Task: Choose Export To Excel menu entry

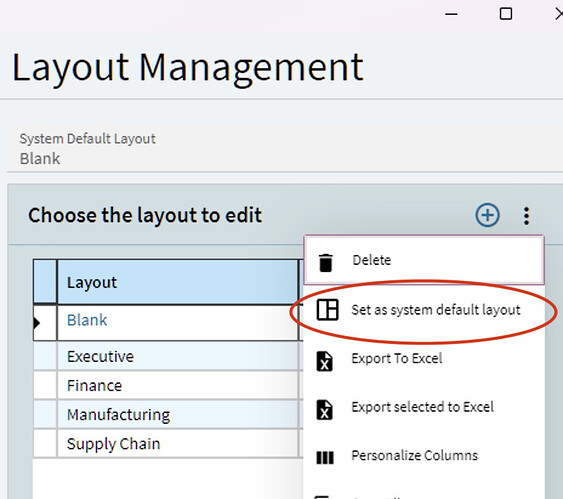Action: 424,359
